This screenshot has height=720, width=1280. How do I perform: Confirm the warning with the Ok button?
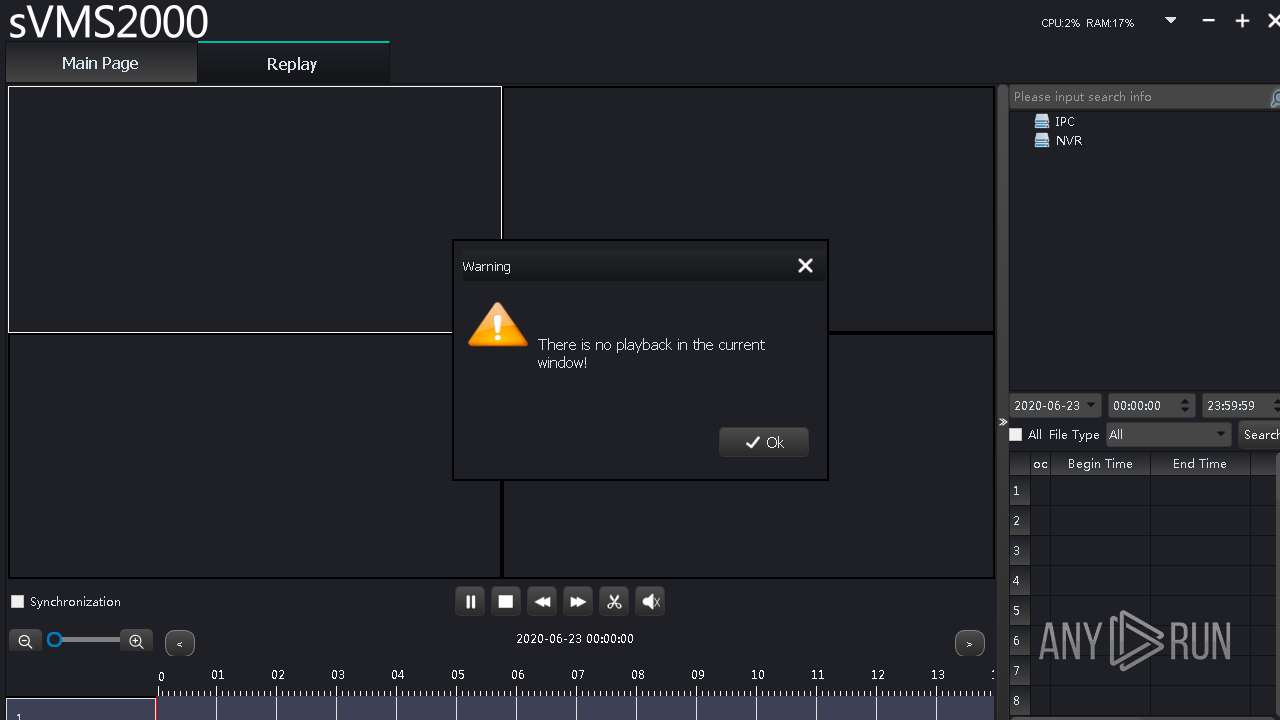(764, 442)
